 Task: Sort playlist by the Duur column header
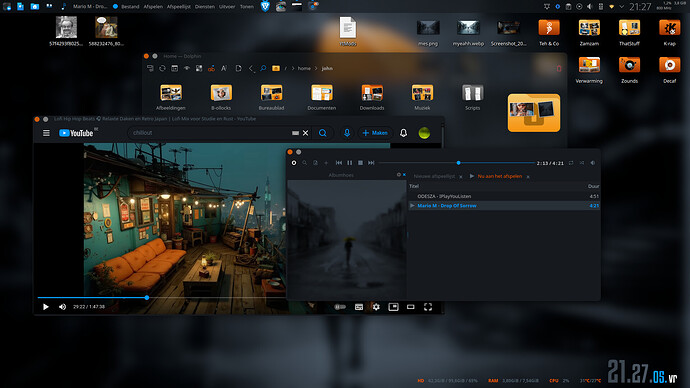(593, 186)
